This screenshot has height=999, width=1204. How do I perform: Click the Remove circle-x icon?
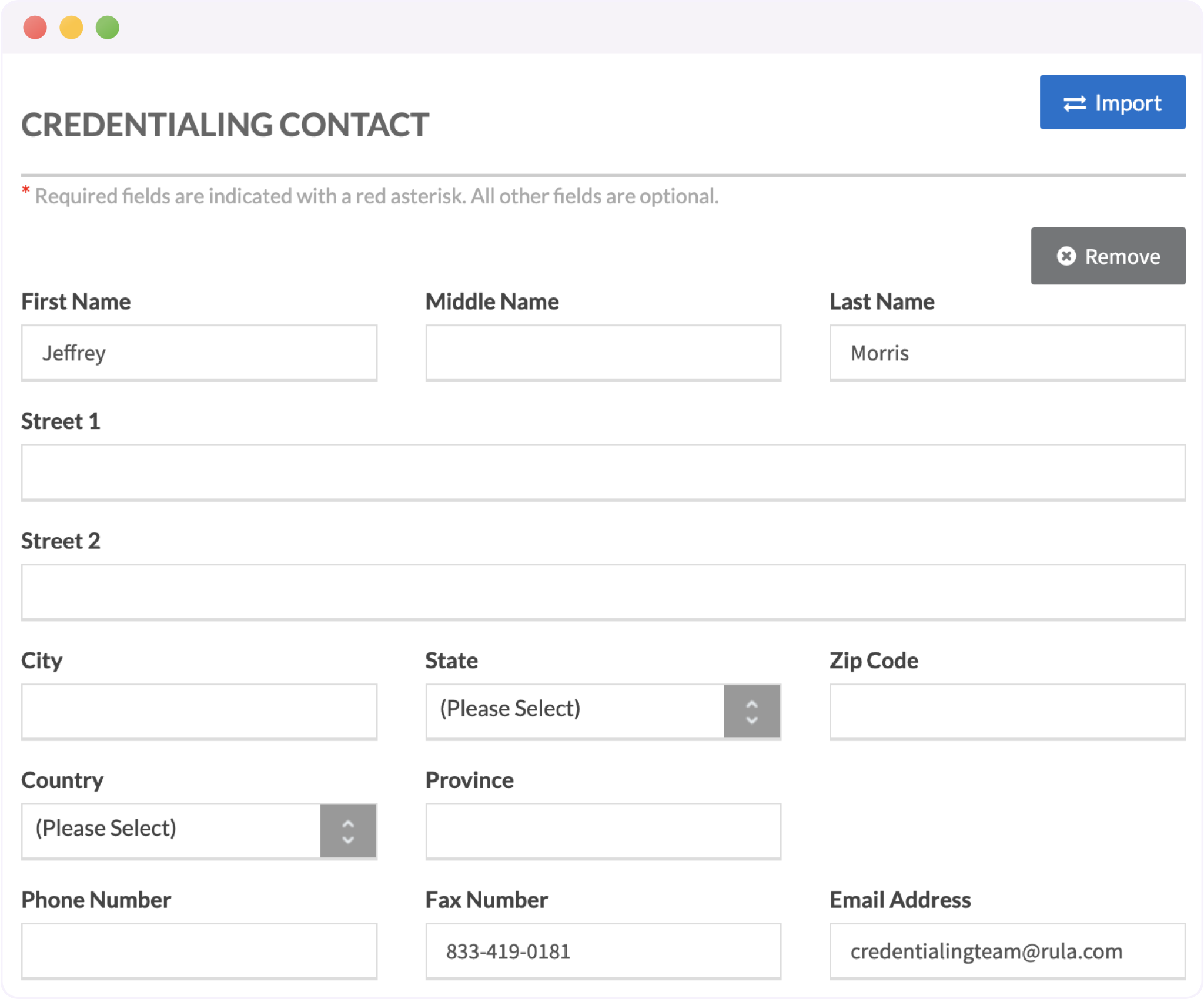coord(1066,256)
